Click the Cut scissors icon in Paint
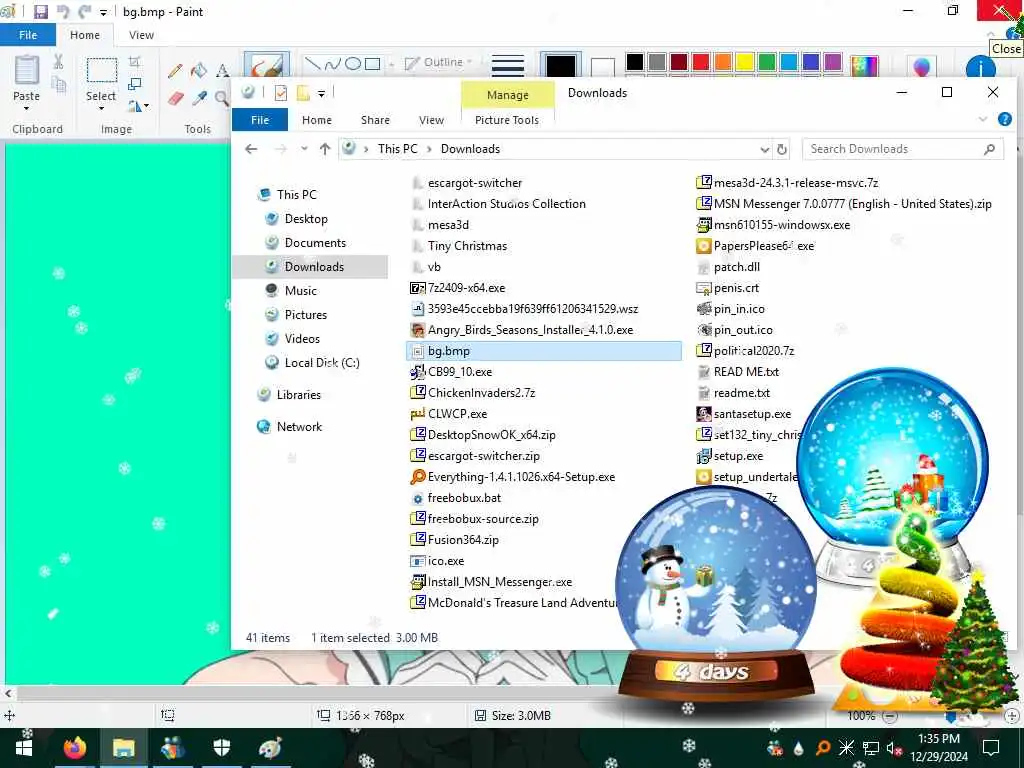 pos(58,62)
